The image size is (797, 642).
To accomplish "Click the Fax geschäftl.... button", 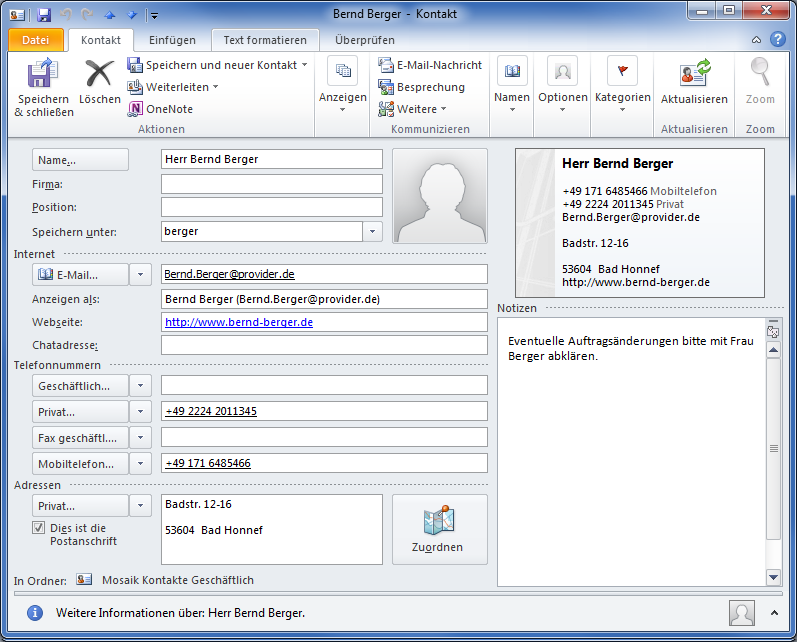I will point(80,437).
